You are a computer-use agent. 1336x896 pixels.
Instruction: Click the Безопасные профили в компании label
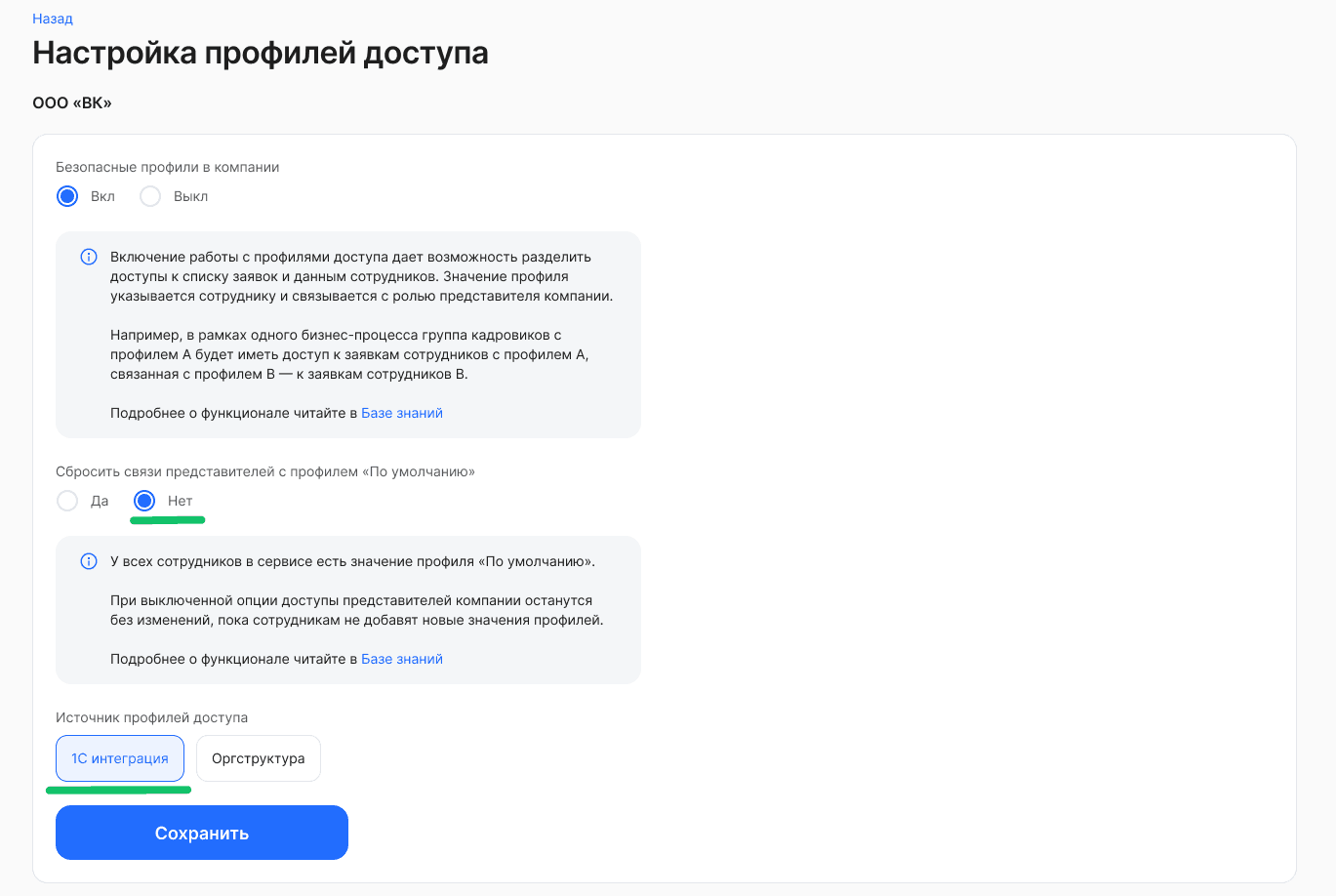click(167, 166)
